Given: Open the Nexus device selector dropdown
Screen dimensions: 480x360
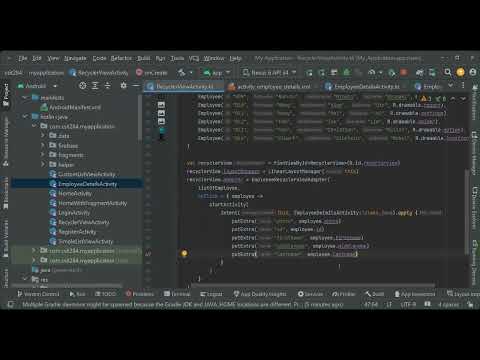Looking at the screenshot, I should click(269, 72).
